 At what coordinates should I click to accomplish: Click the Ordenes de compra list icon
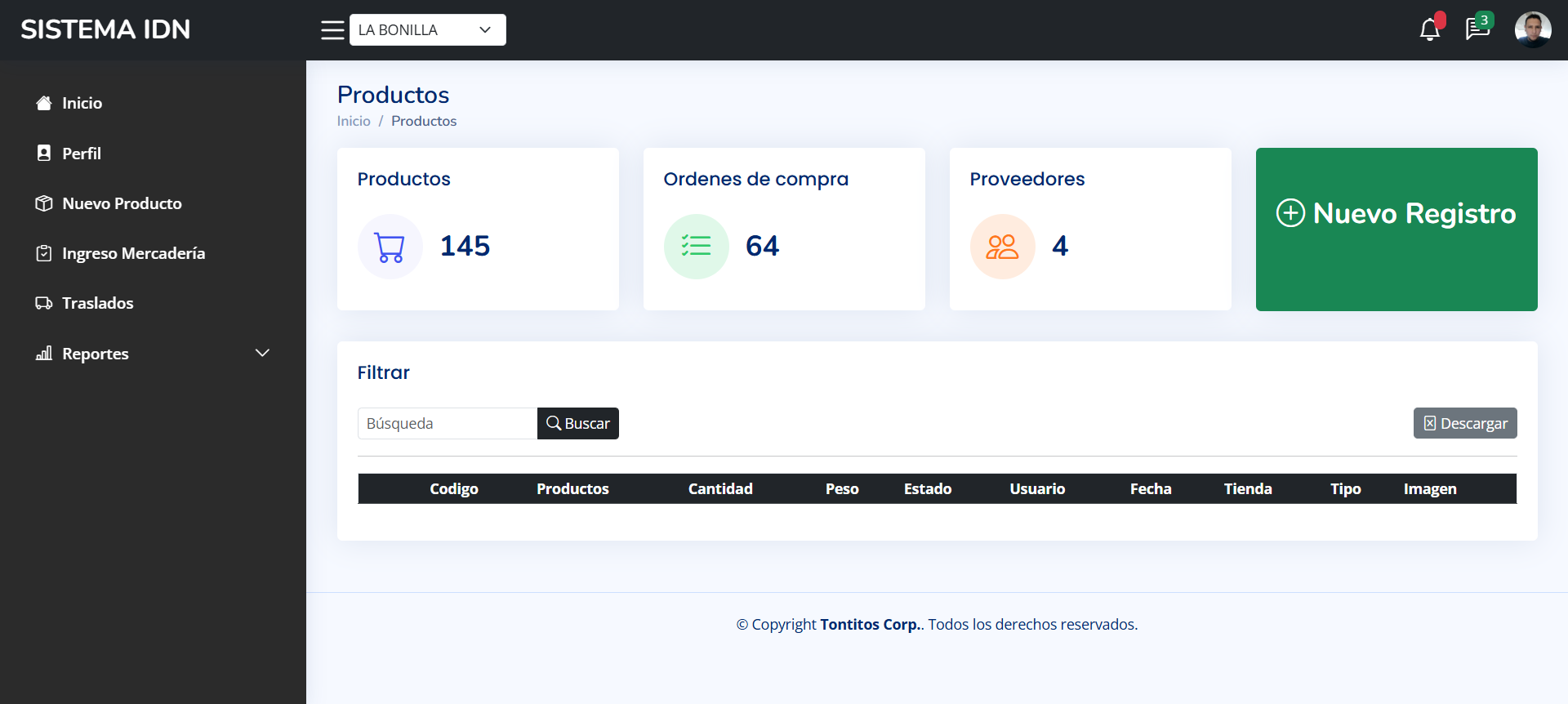pyautogui.click(x=696, y=247)
